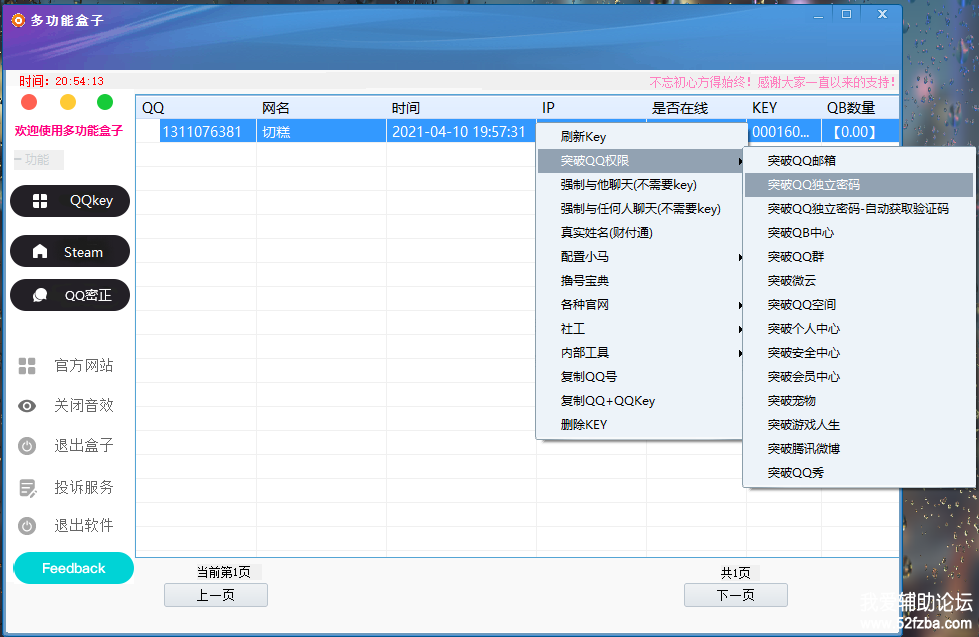Open the Steam section
The height and width of the screenshot is (637, 979).
click(70, 251)
